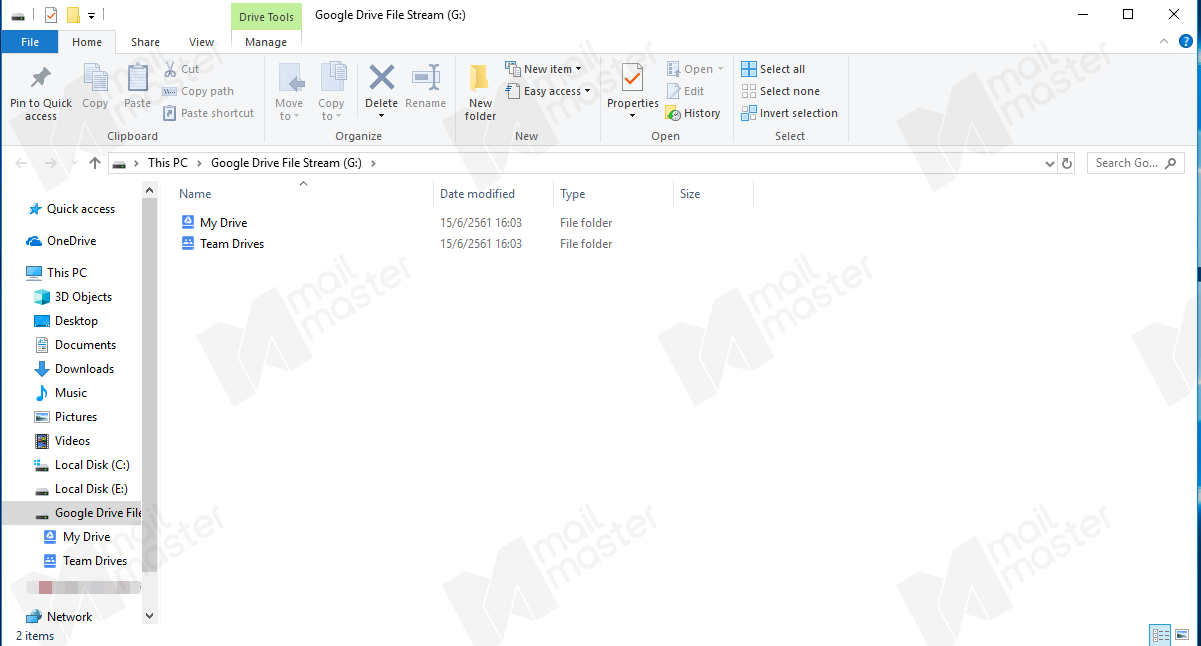Open the Help question mark icon

(x=1186, y=41)
